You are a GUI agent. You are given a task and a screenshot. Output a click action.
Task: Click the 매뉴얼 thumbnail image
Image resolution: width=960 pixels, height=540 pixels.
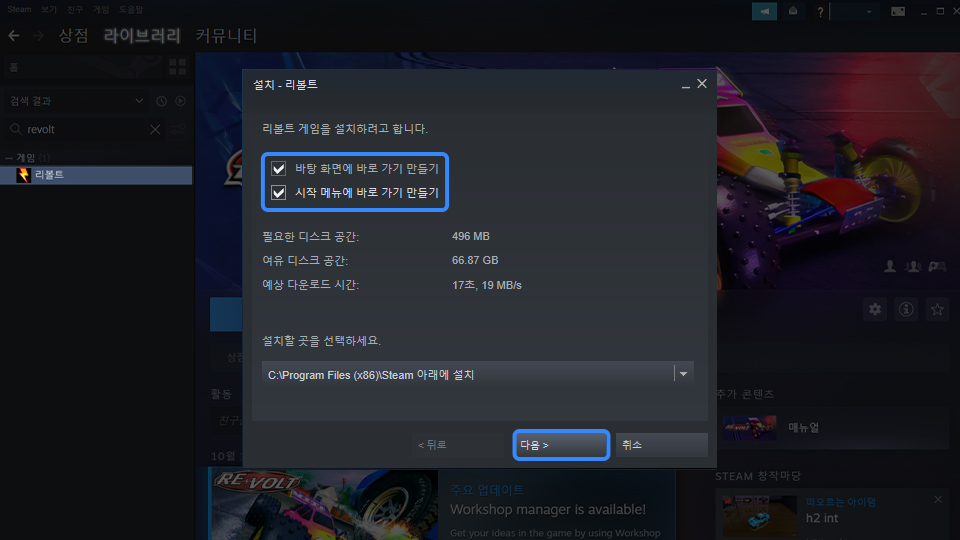pos(749,427)
